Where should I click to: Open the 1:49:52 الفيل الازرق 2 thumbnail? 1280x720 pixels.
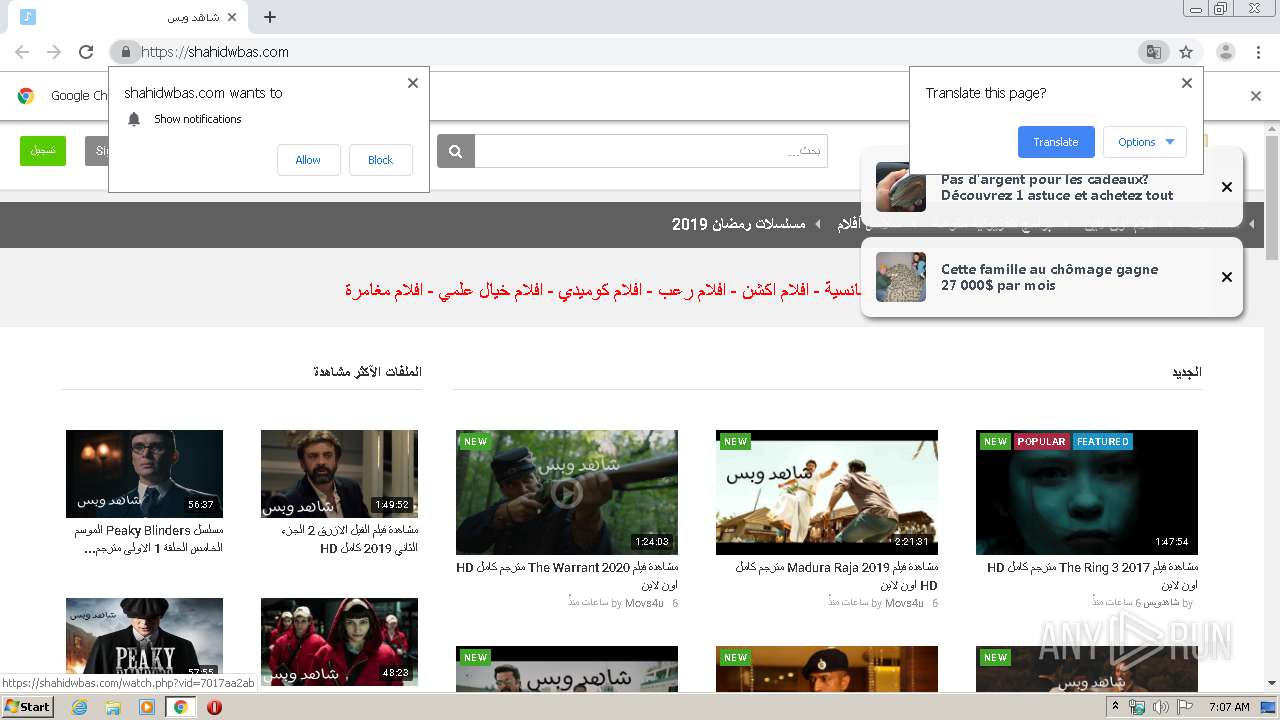pos(339,474)
